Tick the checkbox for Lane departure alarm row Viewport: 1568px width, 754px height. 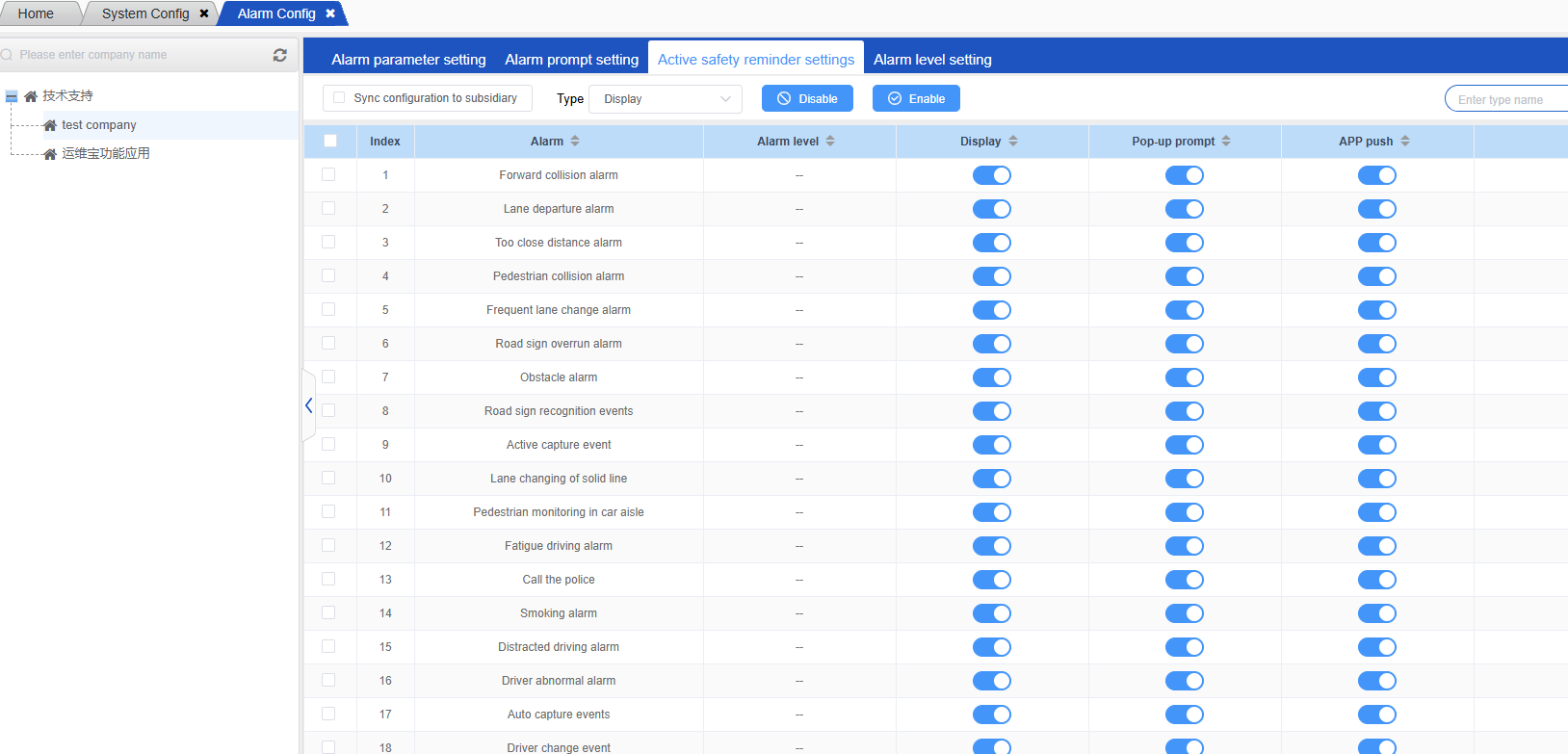click(x=328, y=208)
